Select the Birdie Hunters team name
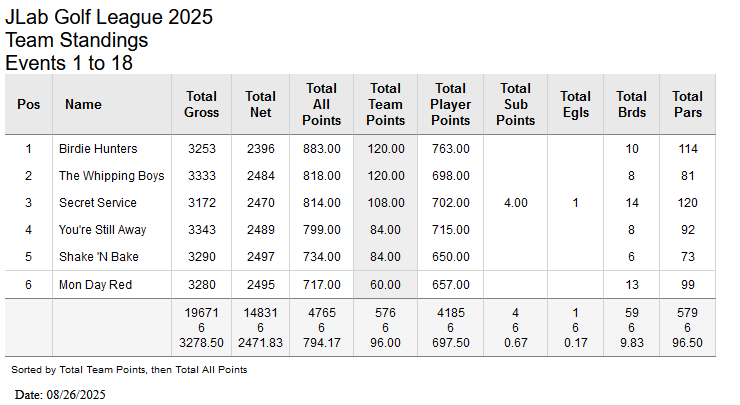 point(98,149)
